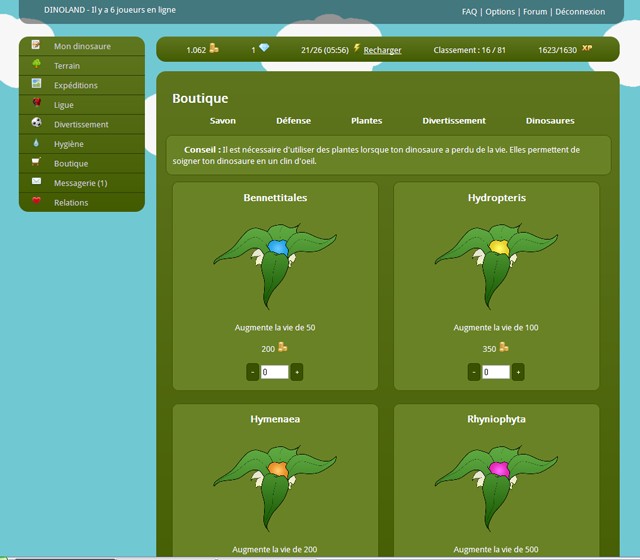
Task: Switch to the Plantes shop tab
Action: click(x=367, y=121)
